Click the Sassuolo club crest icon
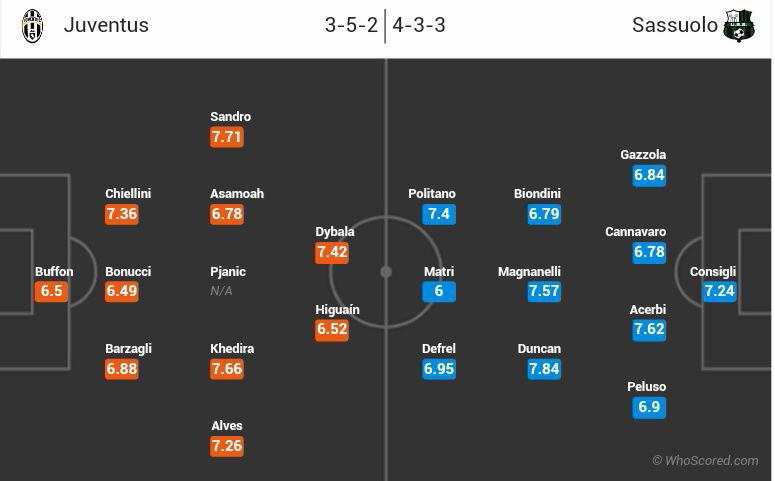This screenshot has height=481, width=775. tap(740, 26)
